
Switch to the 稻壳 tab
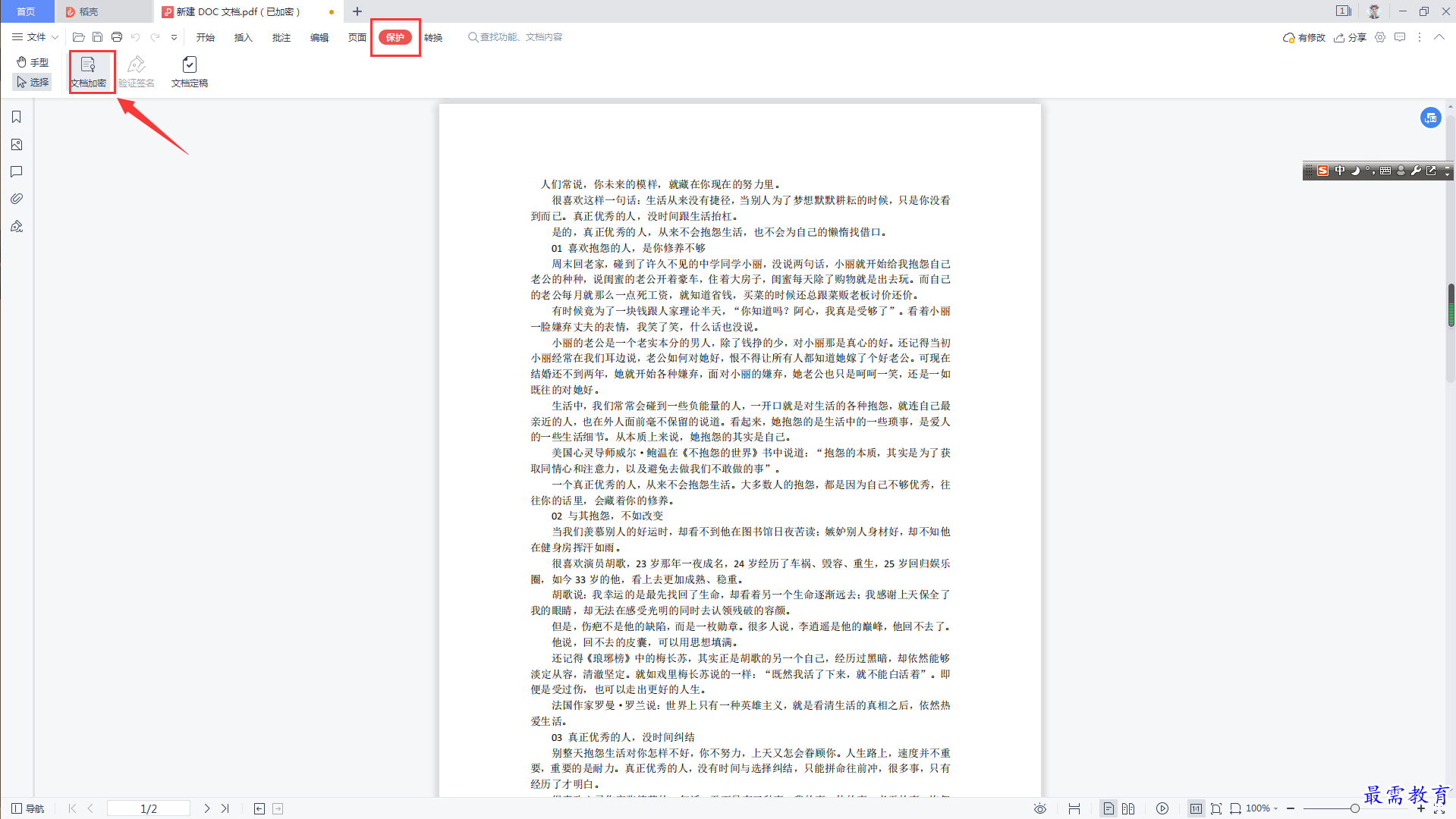point(104,11)
